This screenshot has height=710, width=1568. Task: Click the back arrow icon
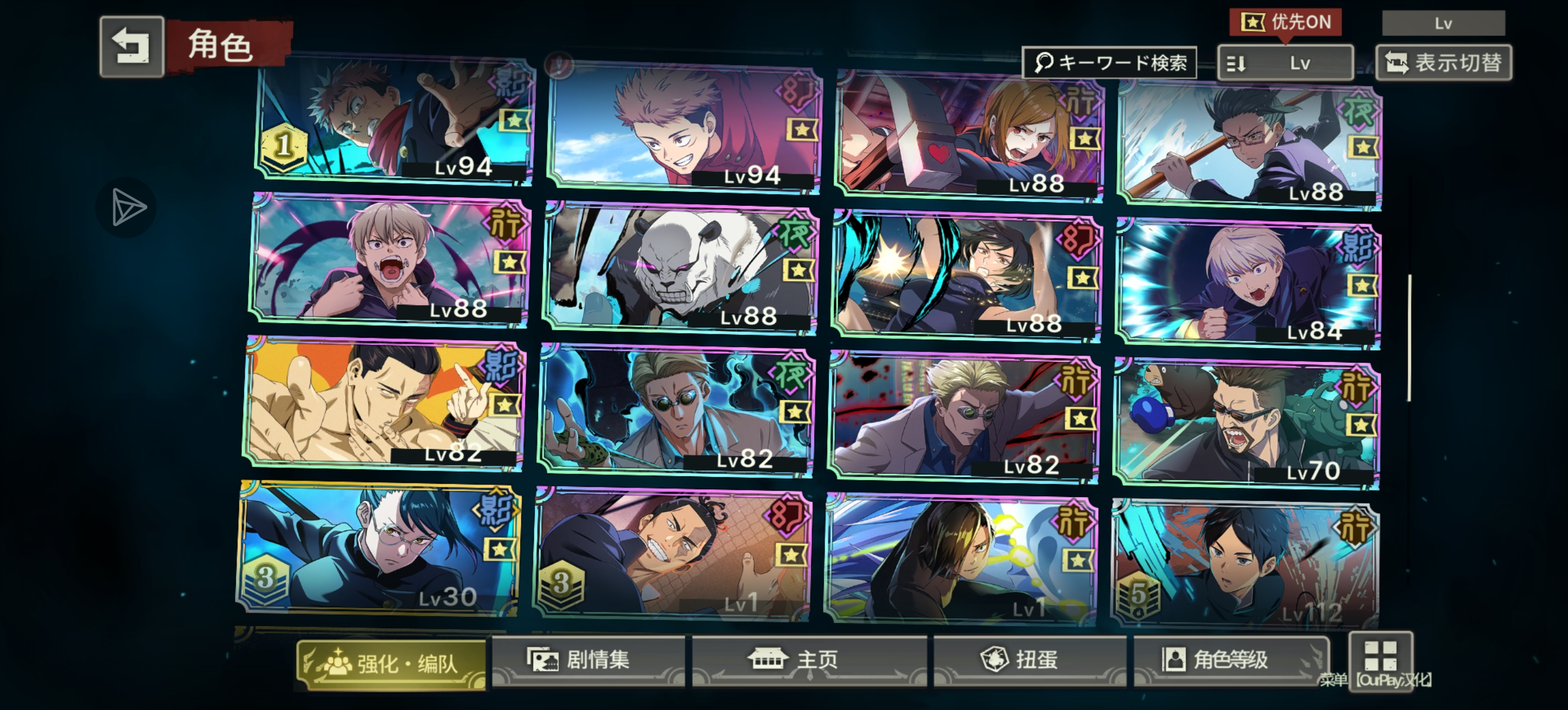(132, 47)
